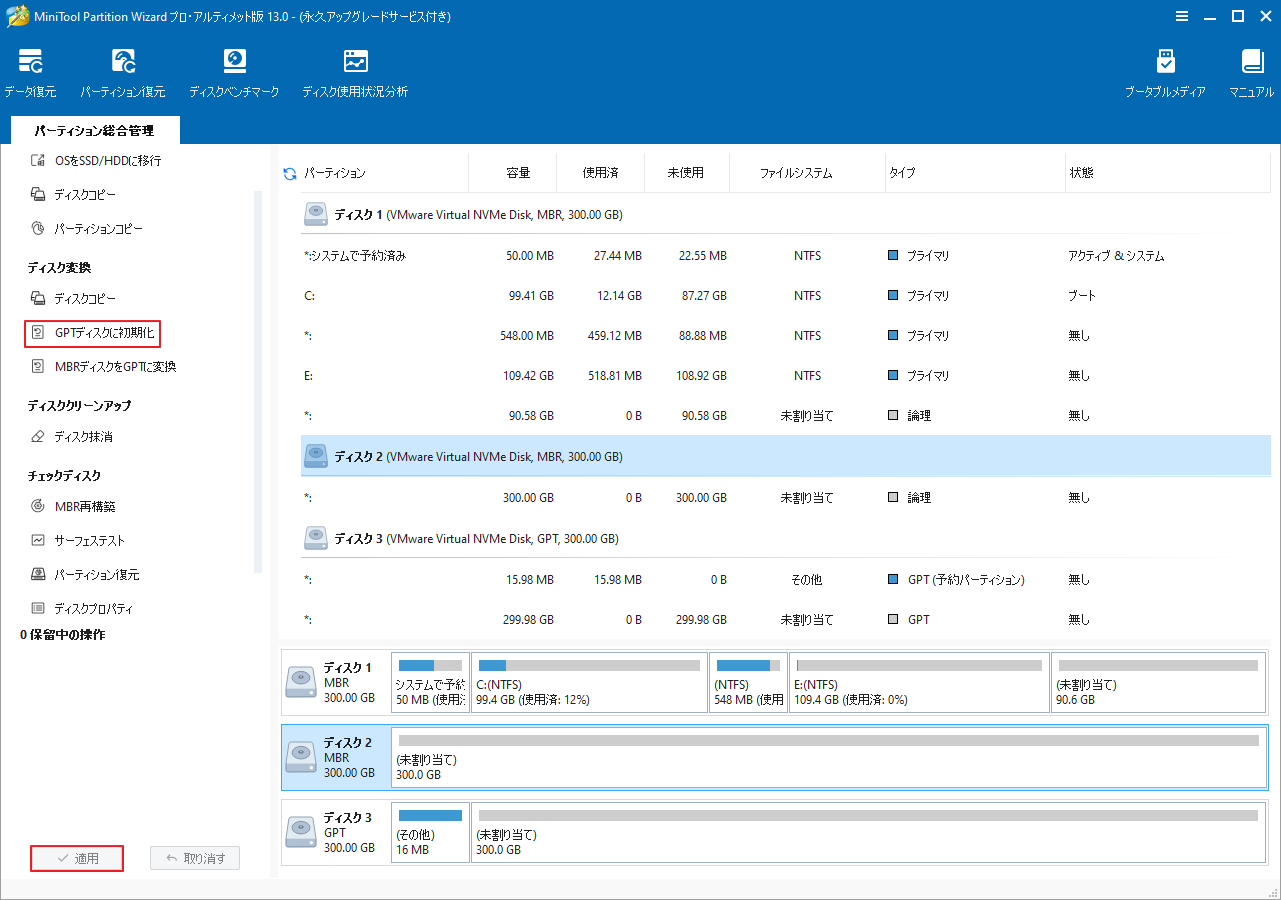Click the Undo button

click(194, 858)
